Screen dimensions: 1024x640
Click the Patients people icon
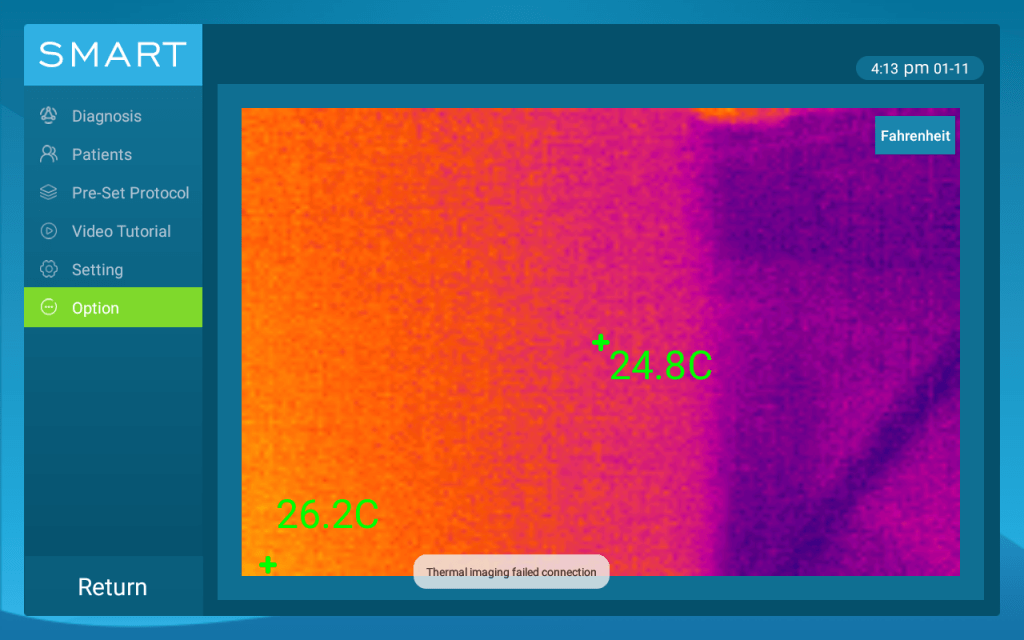pos(48,154)
